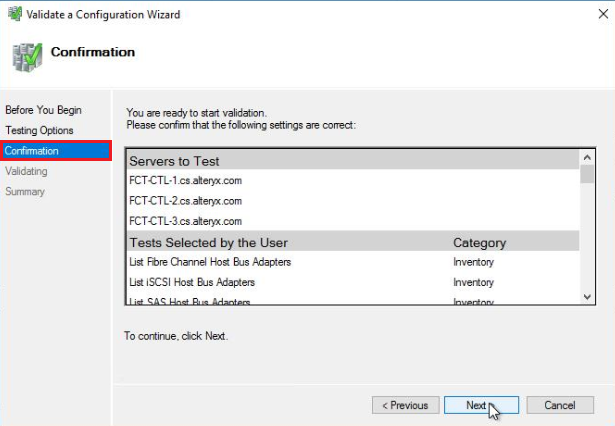Click the wizard icon in the title bar
Viewport: 615px width, 426px height.
[x=13, y=14]
